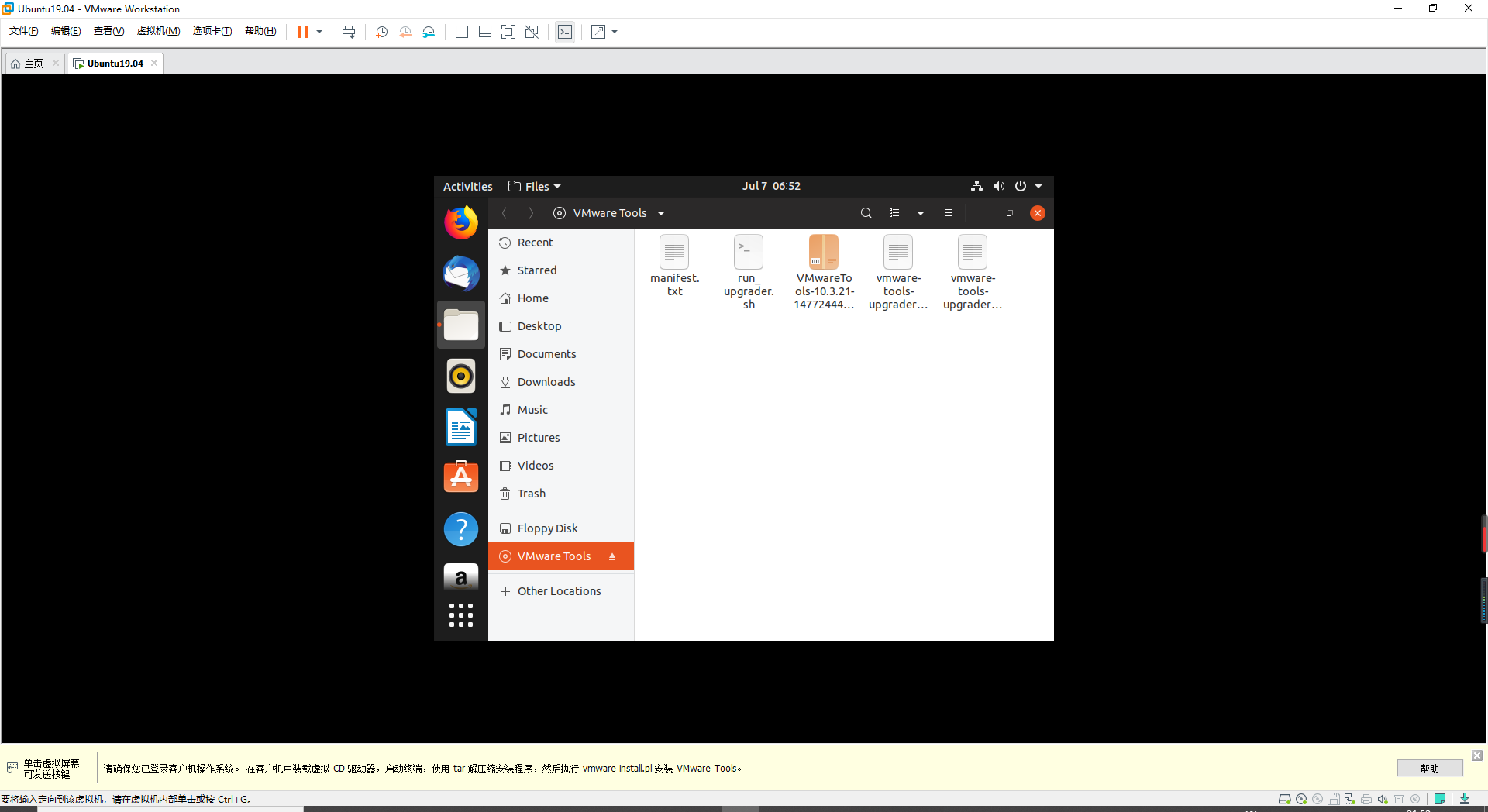Select the manifest.txt file
Image resolution: width=1488 pixels, height=812 pixels.
[674, 266]
